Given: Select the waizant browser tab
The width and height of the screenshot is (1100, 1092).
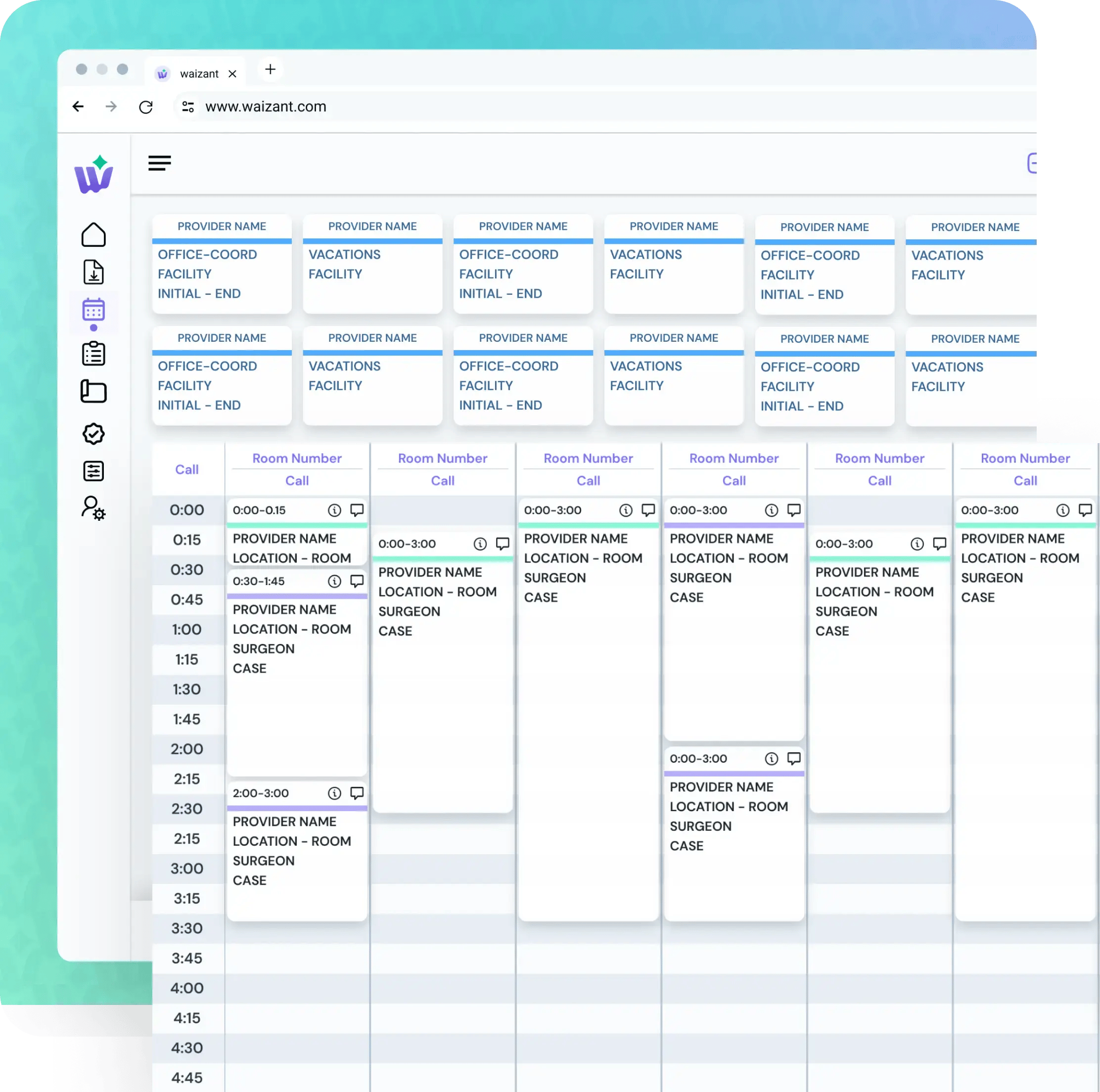Looking at the screenshot, I should 199,74.
